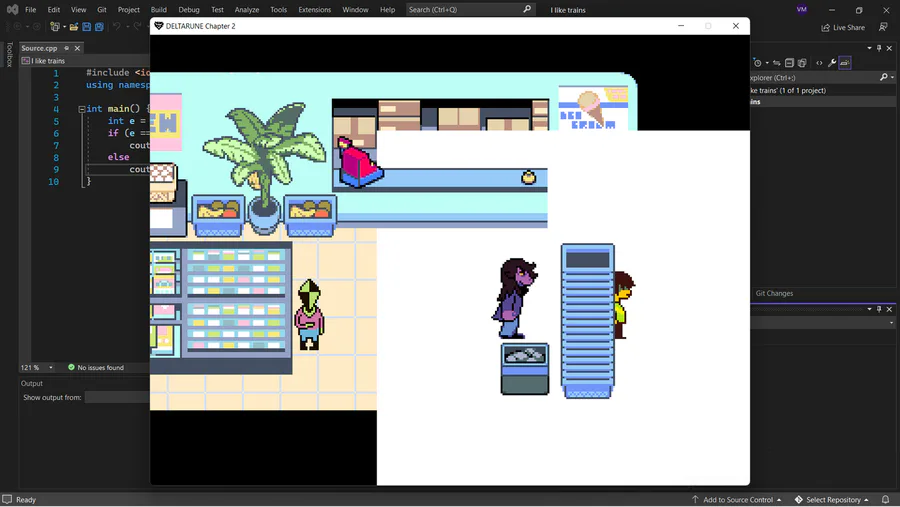Toggle auto-hide pin on Solution Explorer
The image size is (900, 507).
click(879, 48)
